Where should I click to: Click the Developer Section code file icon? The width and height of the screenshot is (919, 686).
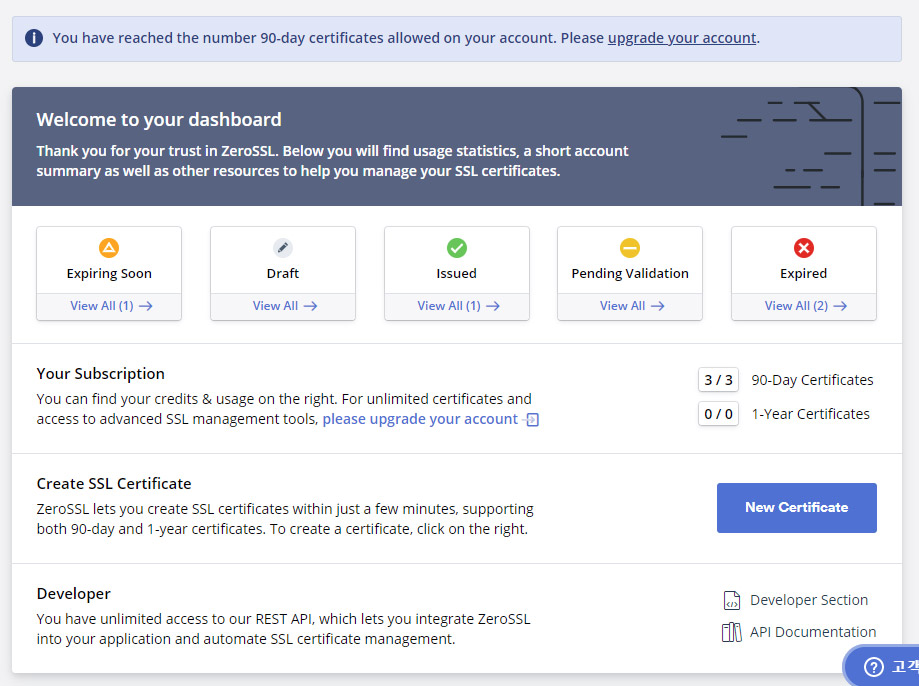tap(731, 600)
